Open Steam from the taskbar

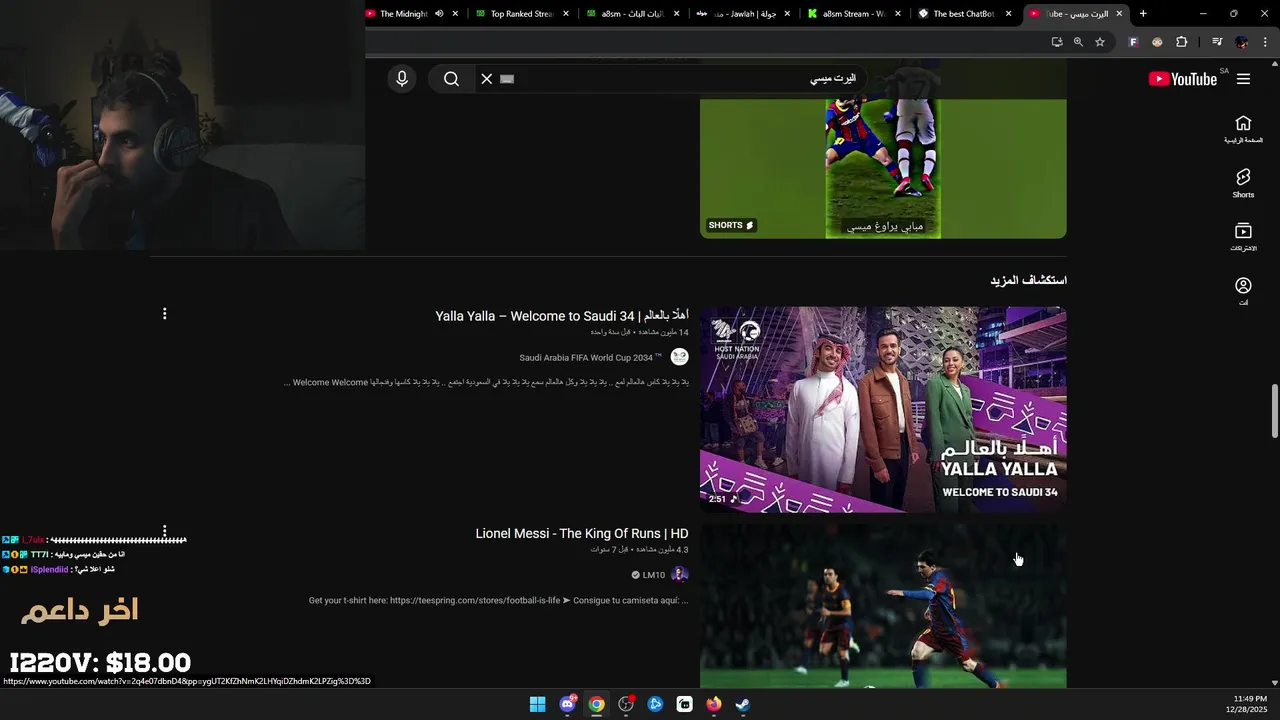[743, 704]
